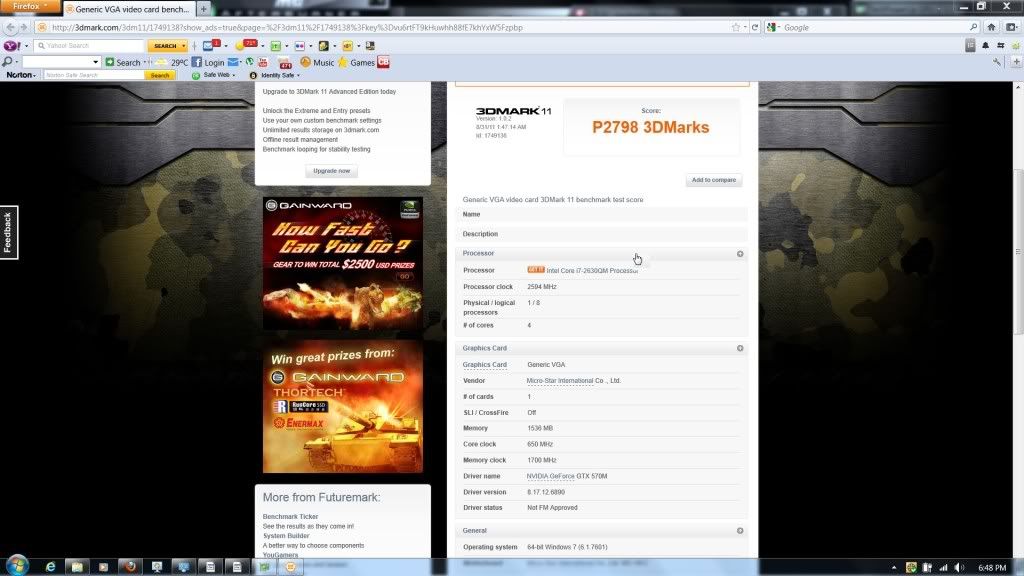Check the 29°C weather indicator

click(x=173, y=63)
